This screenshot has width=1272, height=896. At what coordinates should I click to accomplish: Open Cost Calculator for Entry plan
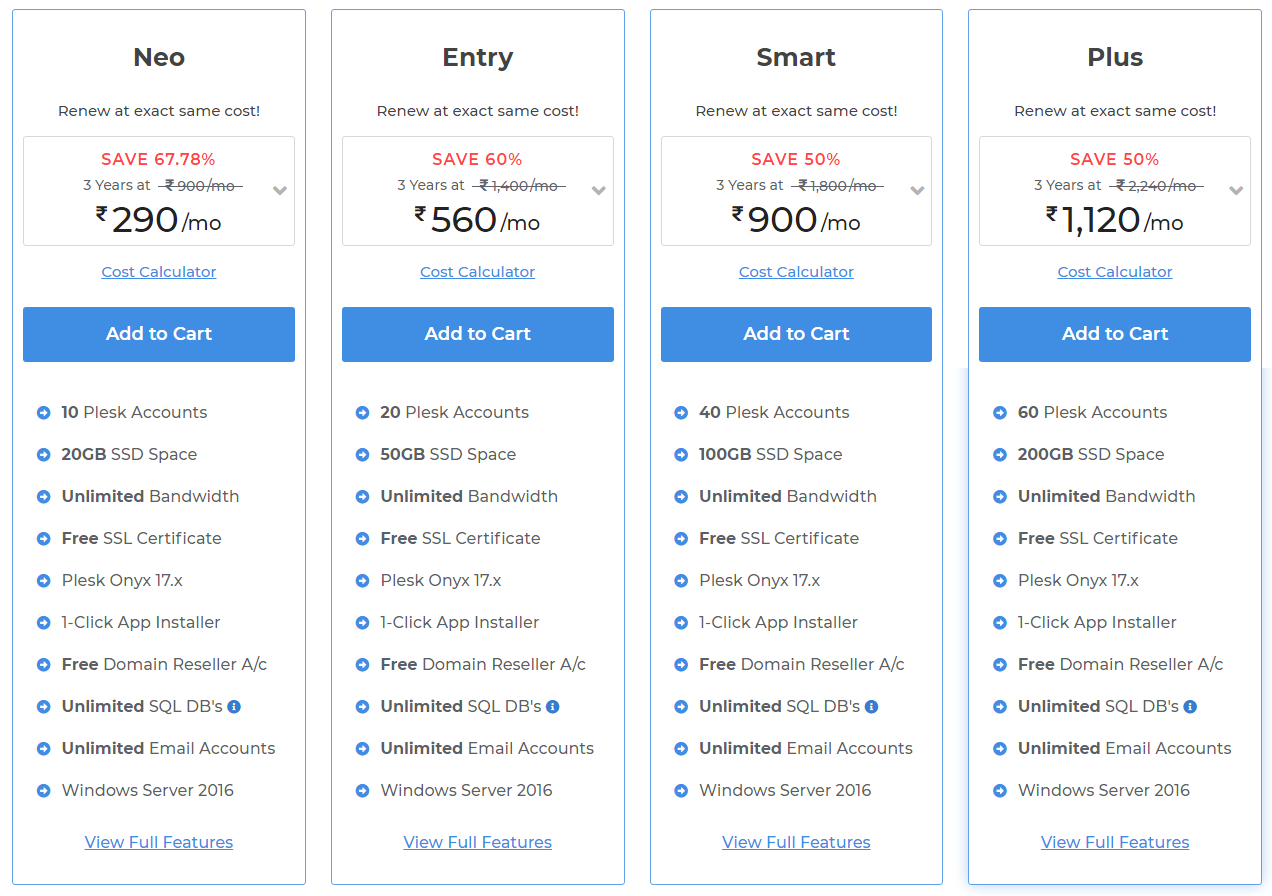(x=477, y=272)
